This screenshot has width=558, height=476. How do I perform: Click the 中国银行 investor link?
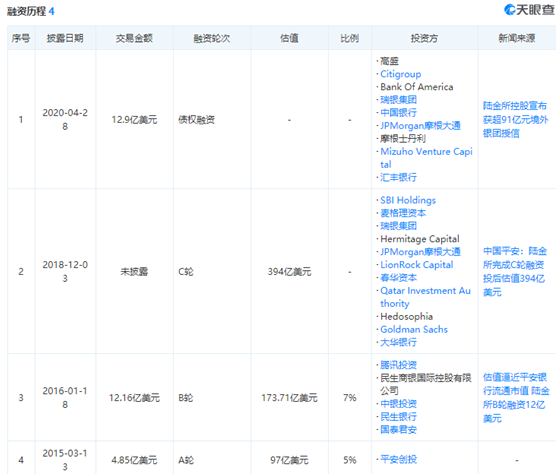pyautogui.click(x=398, y=113)
